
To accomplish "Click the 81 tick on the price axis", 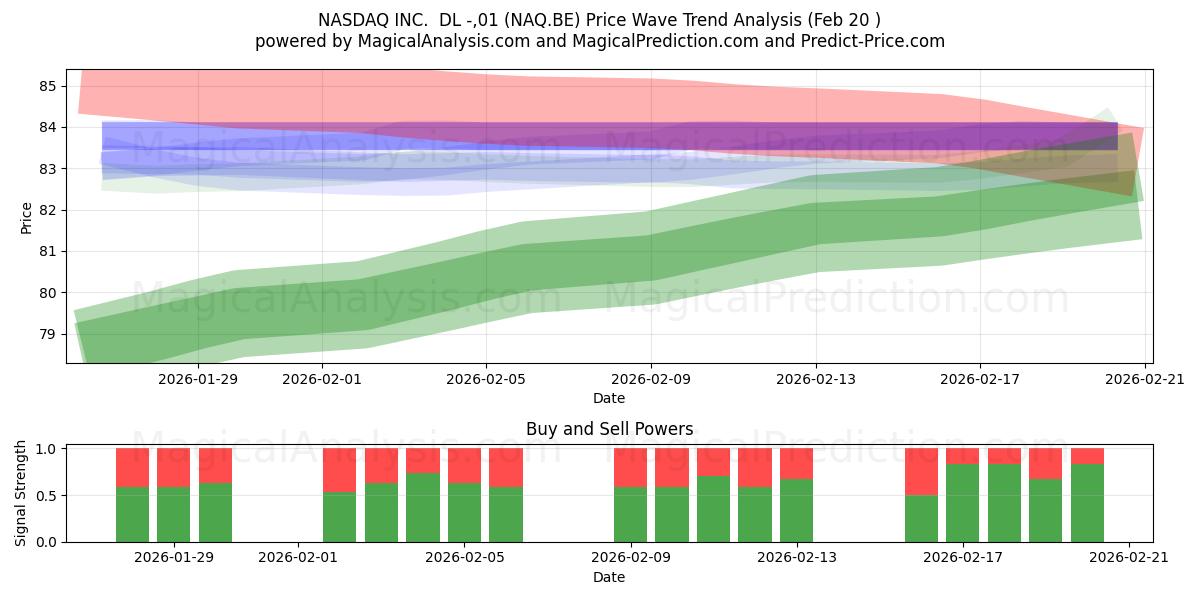I will click(x=49, y=252).
